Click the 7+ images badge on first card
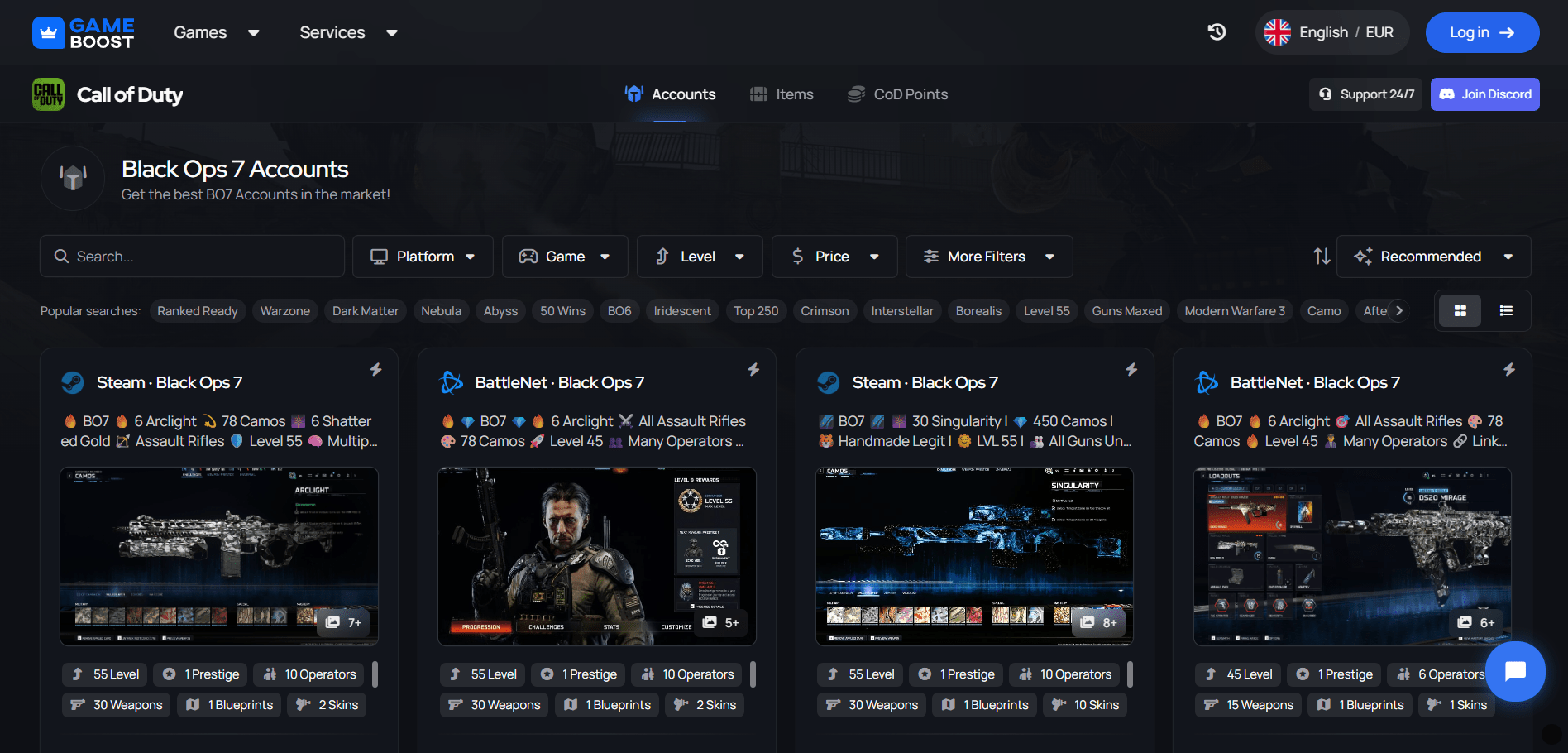 pyautogui.click(x=344, y=622)
